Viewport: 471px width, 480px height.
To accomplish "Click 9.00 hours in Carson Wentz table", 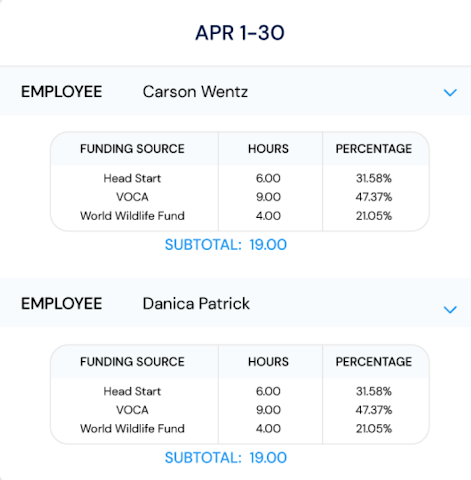I will coord(268,197).
